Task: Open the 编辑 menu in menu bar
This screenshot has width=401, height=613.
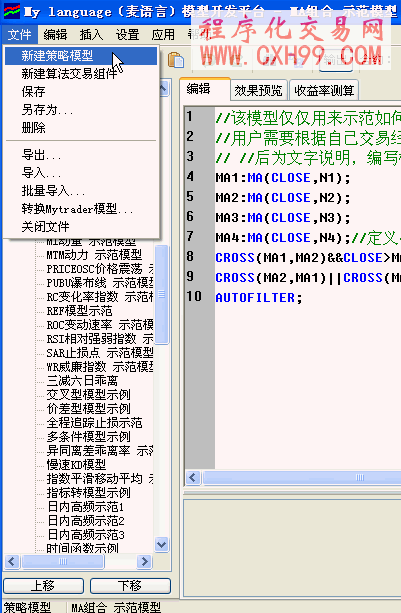Action: (55, 35)
